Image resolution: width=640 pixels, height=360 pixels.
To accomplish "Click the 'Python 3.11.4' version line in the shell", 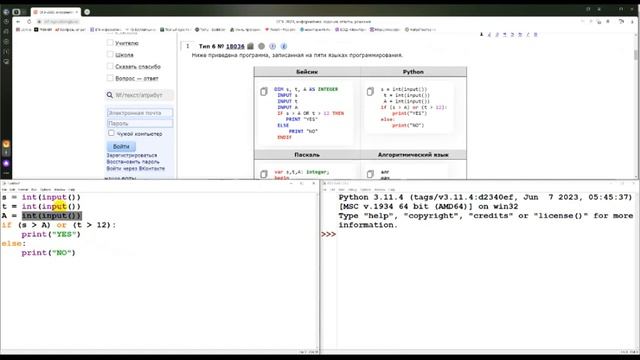I will click(485, 197).
